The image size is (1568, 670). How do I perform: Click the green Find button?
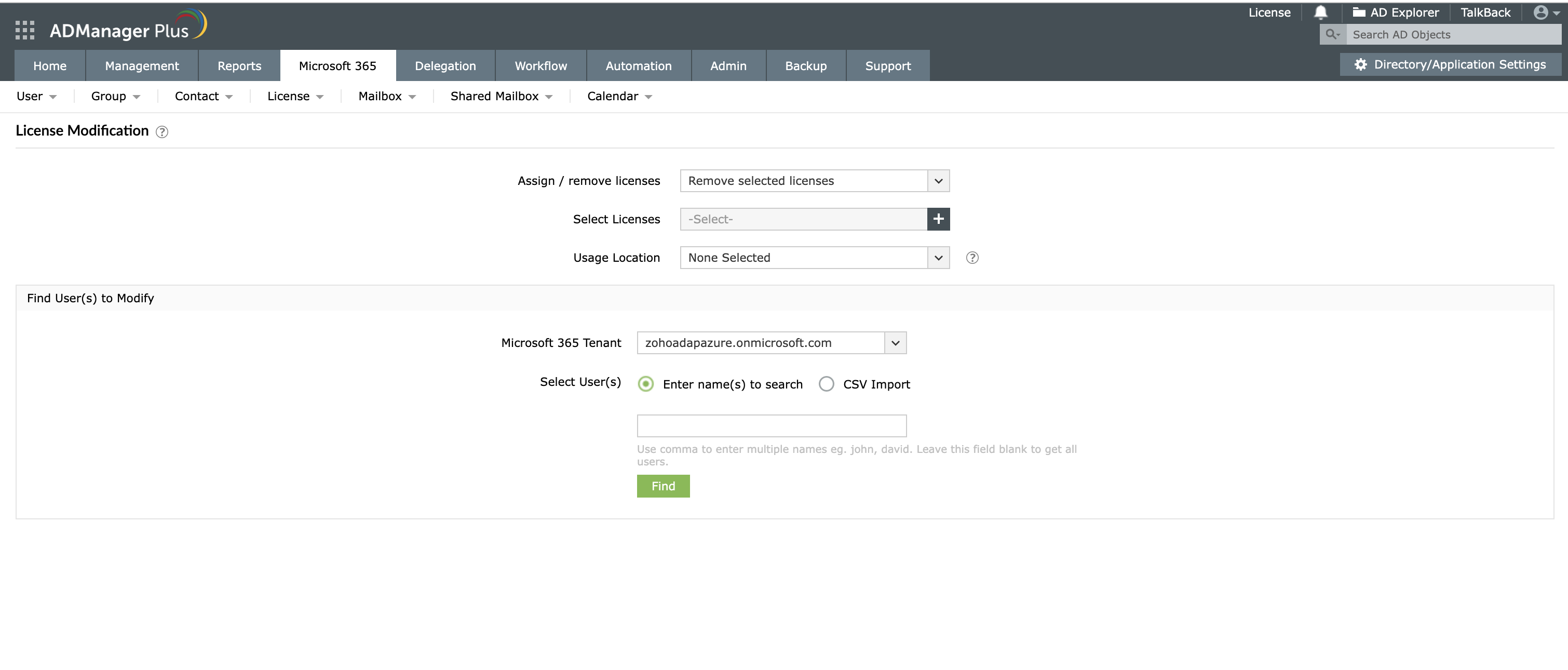pyautogui.click(x=663, y=486)
